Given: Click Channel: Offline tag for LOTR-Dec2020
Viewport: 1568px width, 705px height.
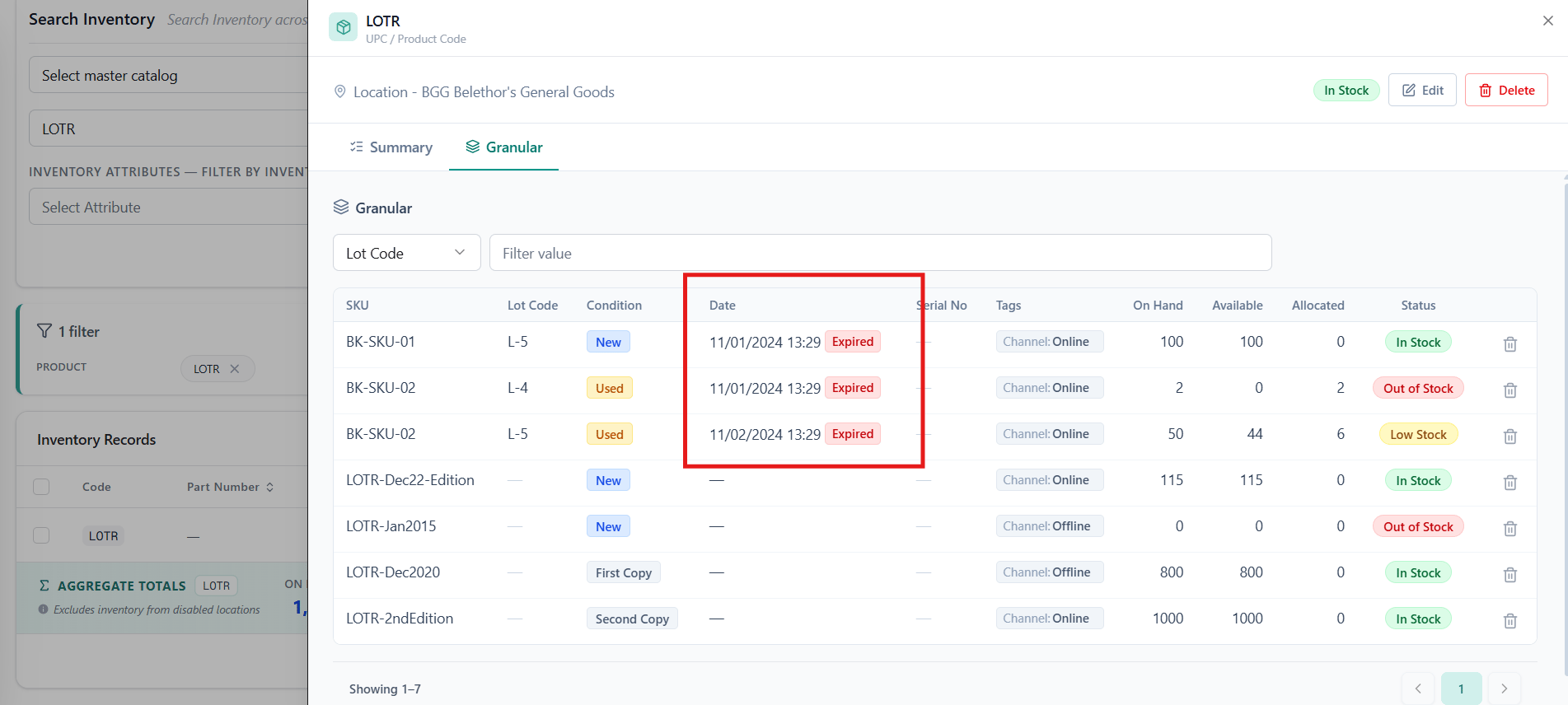Looking at the screenshot, I should click(1049, 572).
